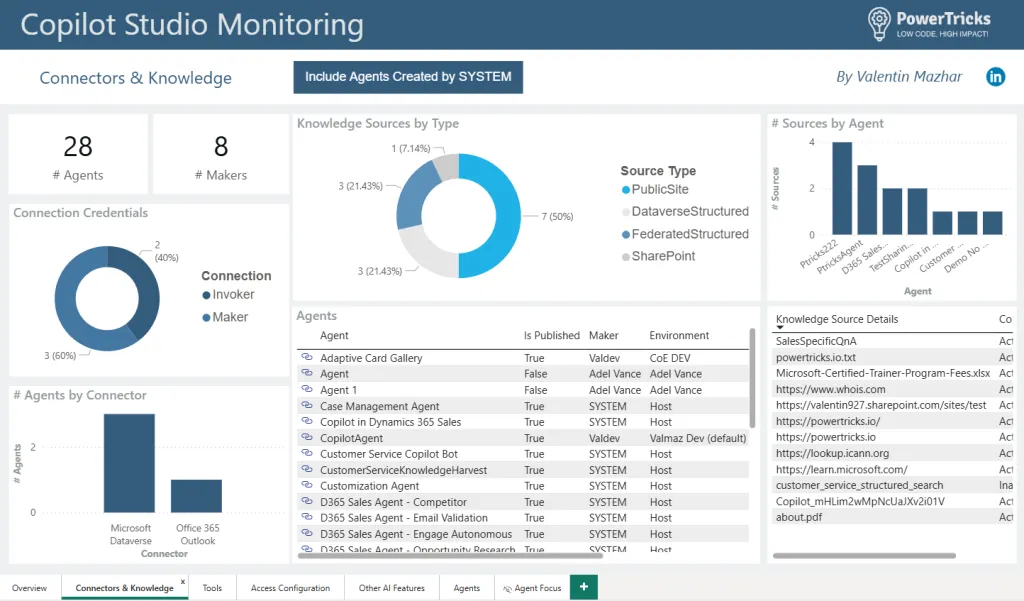Screen dimensions: 1024x601
Task: Click link icon for Copilot in Dynamics 365 Sales
Action: click(x=306, y=421)
